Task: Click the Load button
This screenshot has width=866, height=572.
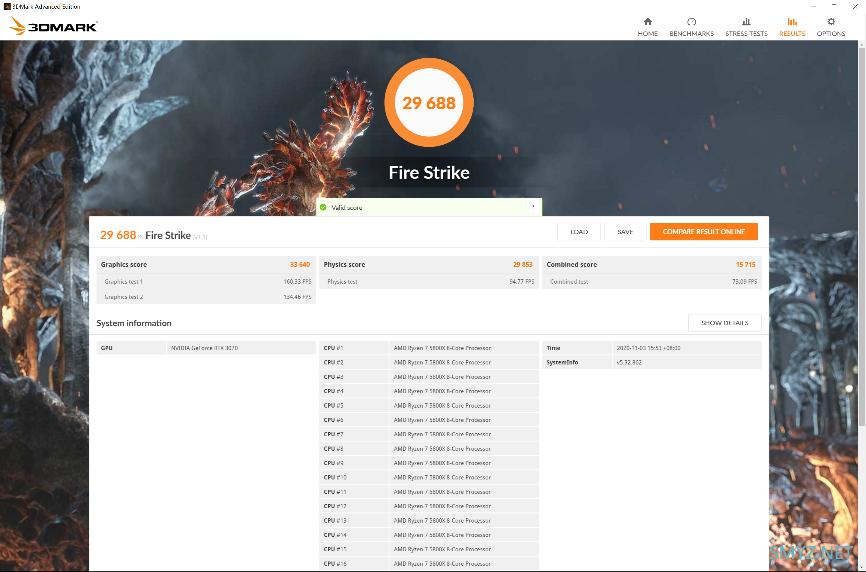Action: [x=578, y=232]
